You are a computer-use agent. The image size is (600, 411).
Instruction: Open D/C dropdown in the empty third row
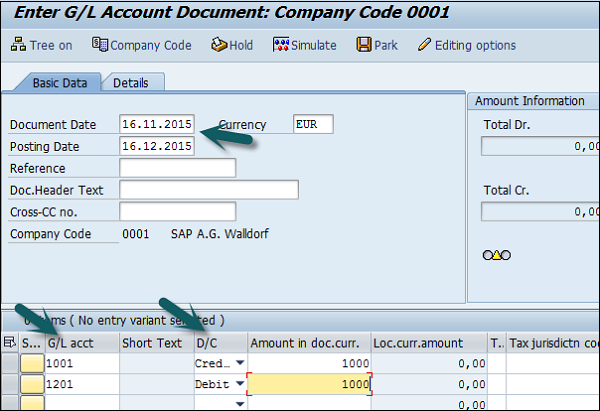238,402
